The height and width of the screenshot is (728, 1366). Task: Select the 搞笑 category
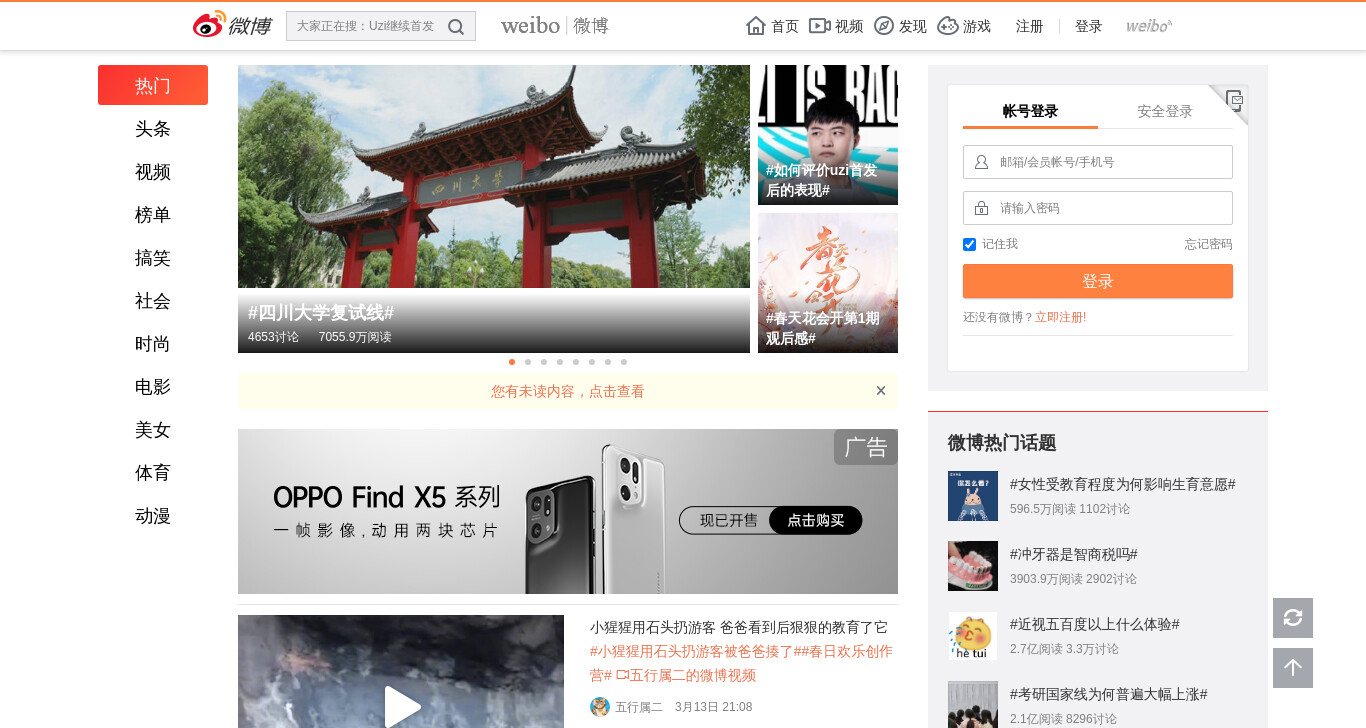153,257
